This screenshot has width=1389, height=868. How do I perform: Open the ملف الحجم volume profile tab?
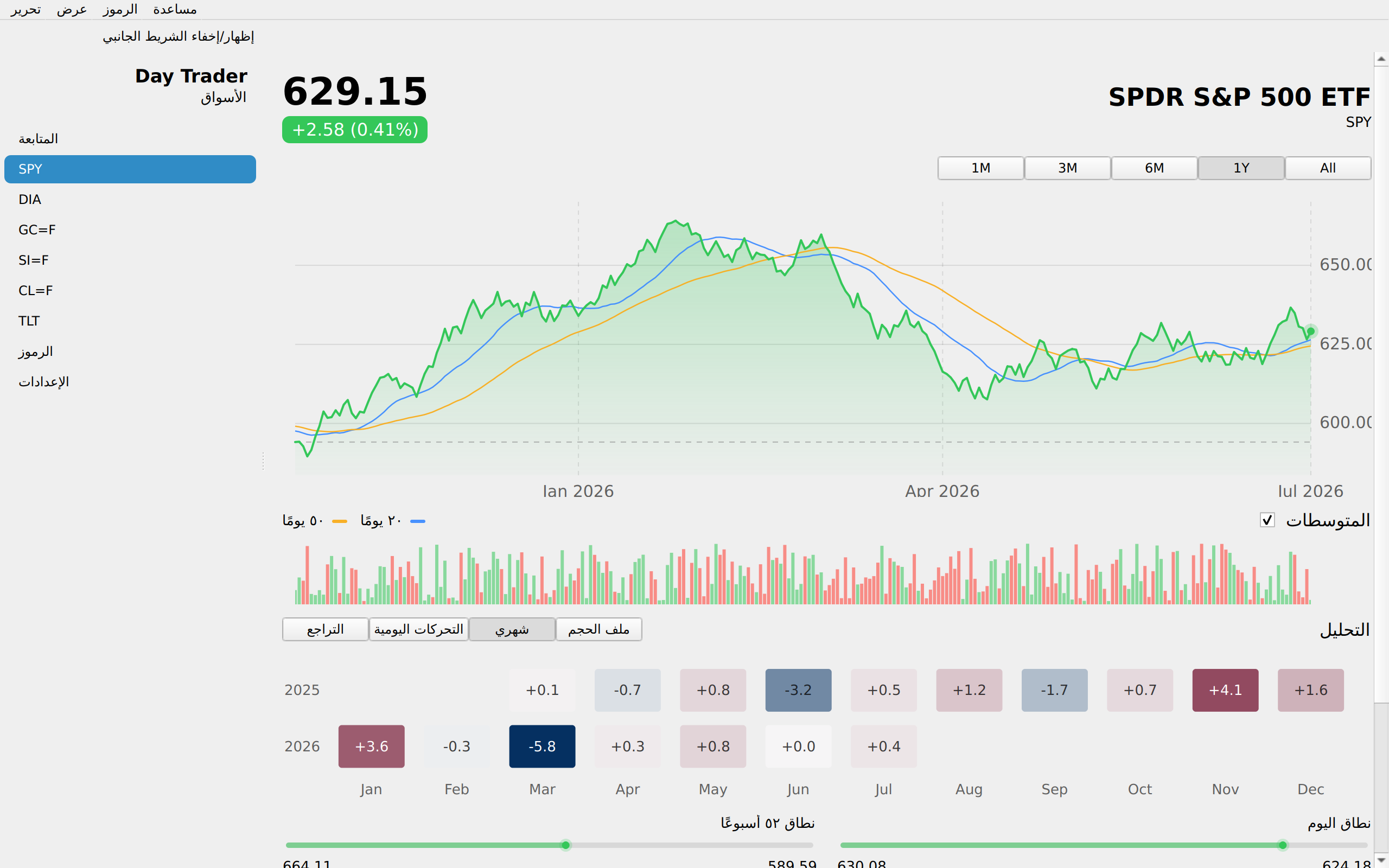pos(598,630)
